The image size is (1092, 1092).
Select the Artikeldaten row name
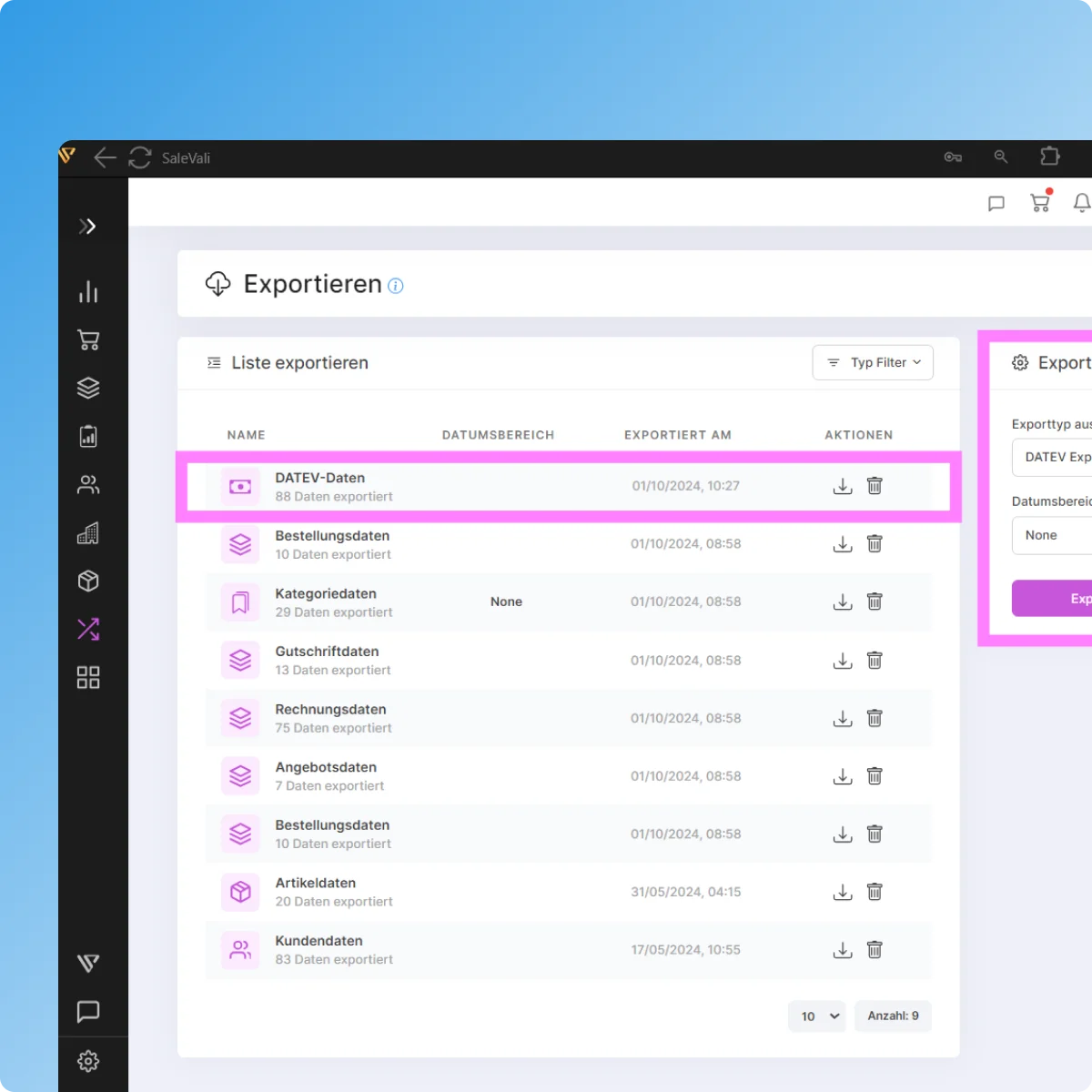(x=316, y=883)
